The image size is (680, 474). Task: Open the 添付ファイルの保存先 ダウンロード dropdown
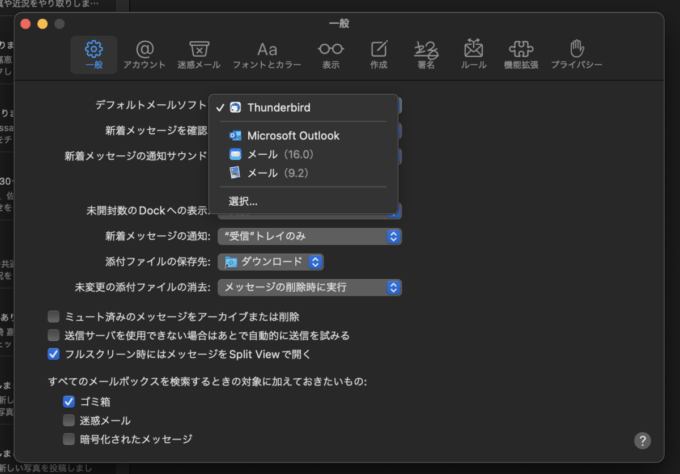click(x=271, y=262)
